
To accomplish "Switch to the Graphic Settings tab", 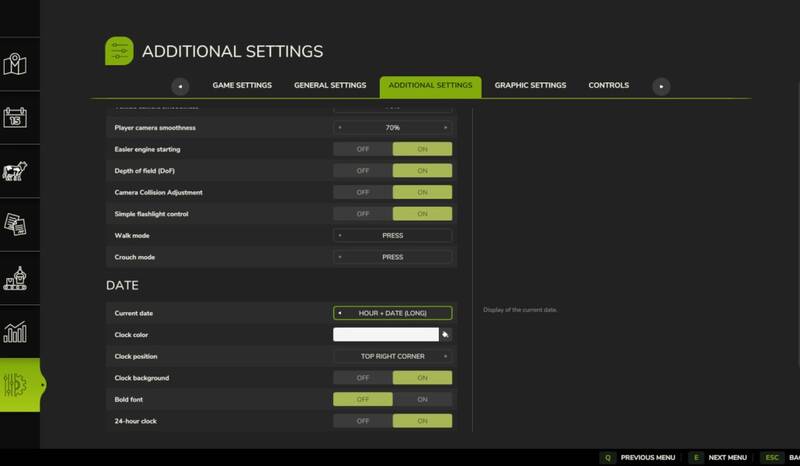I will click(530, 86).
